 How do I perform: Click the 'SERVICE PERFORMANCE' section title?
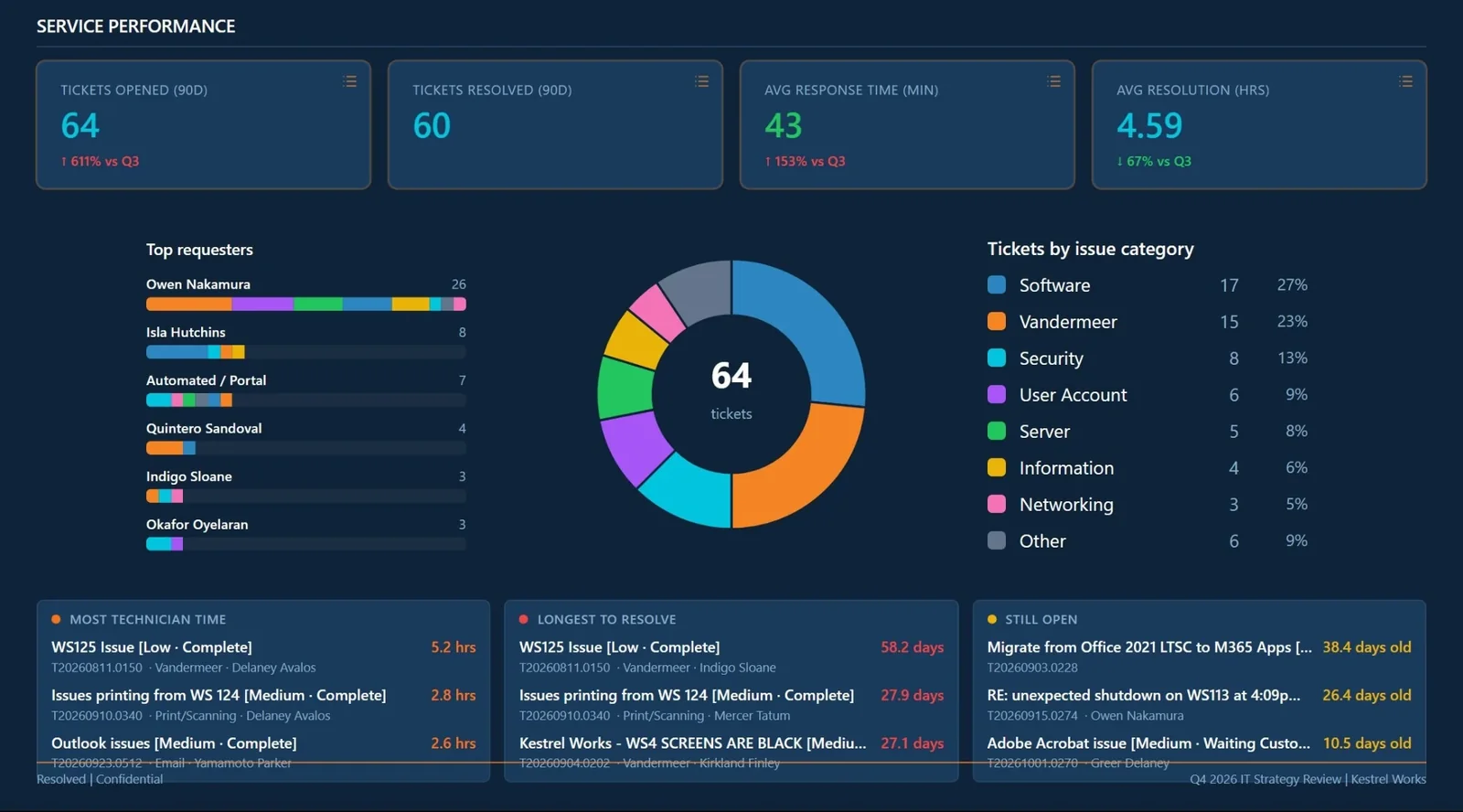point(136,27)
